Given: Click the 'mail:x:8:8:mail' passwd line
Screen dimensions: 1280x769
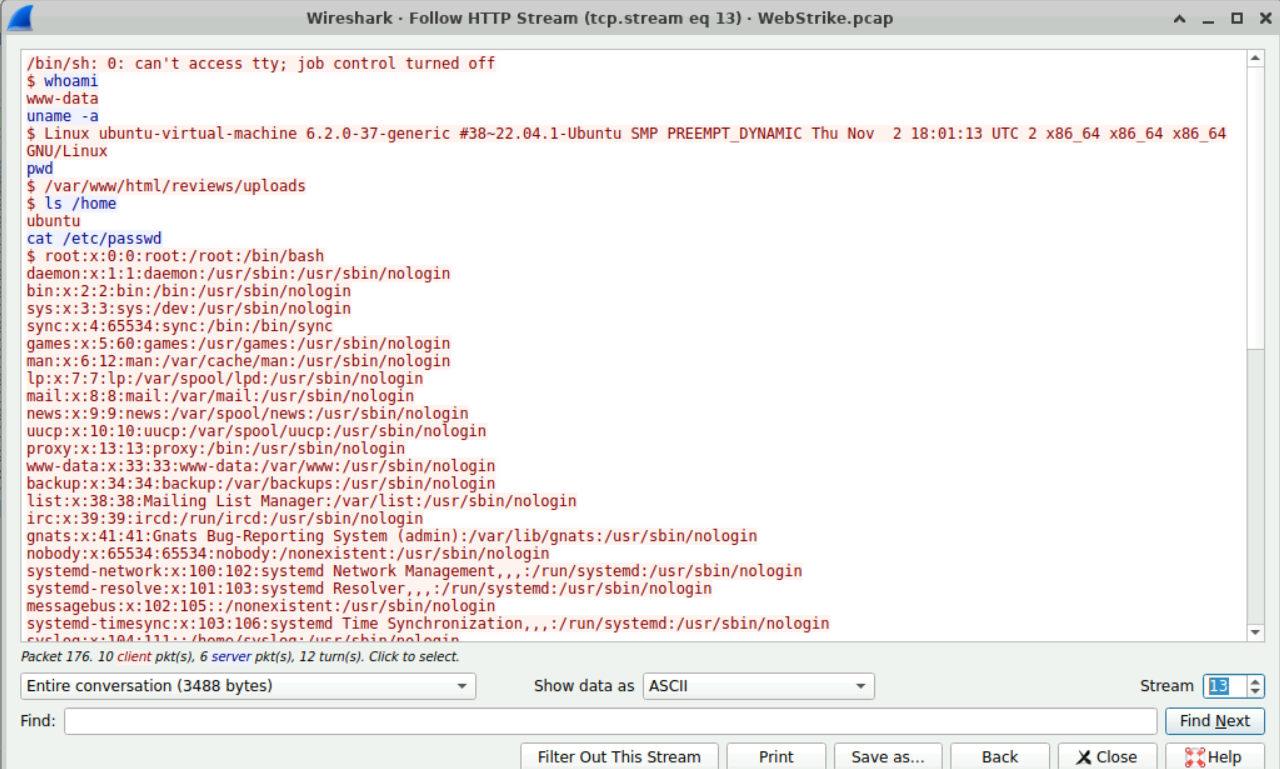Looking at the screenshot, I should [221, 396].
